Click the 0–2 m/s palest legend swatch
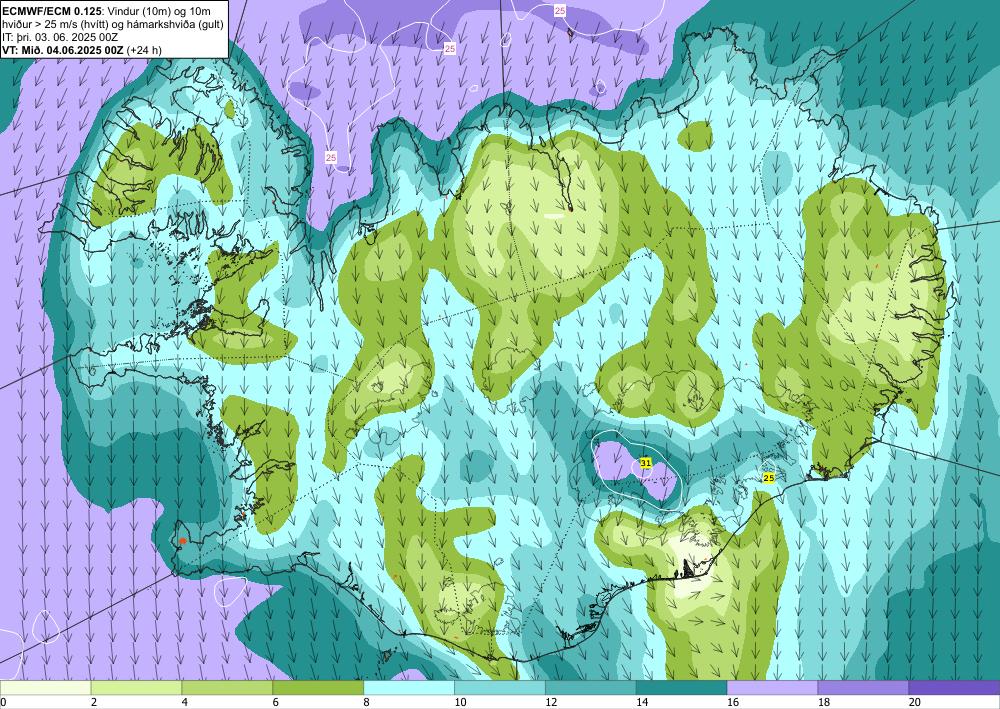 pos(45,688)
